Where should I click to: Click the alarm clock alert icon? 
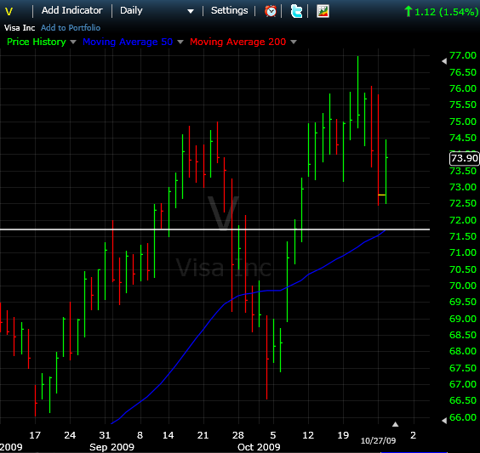[x=270, y=11]
